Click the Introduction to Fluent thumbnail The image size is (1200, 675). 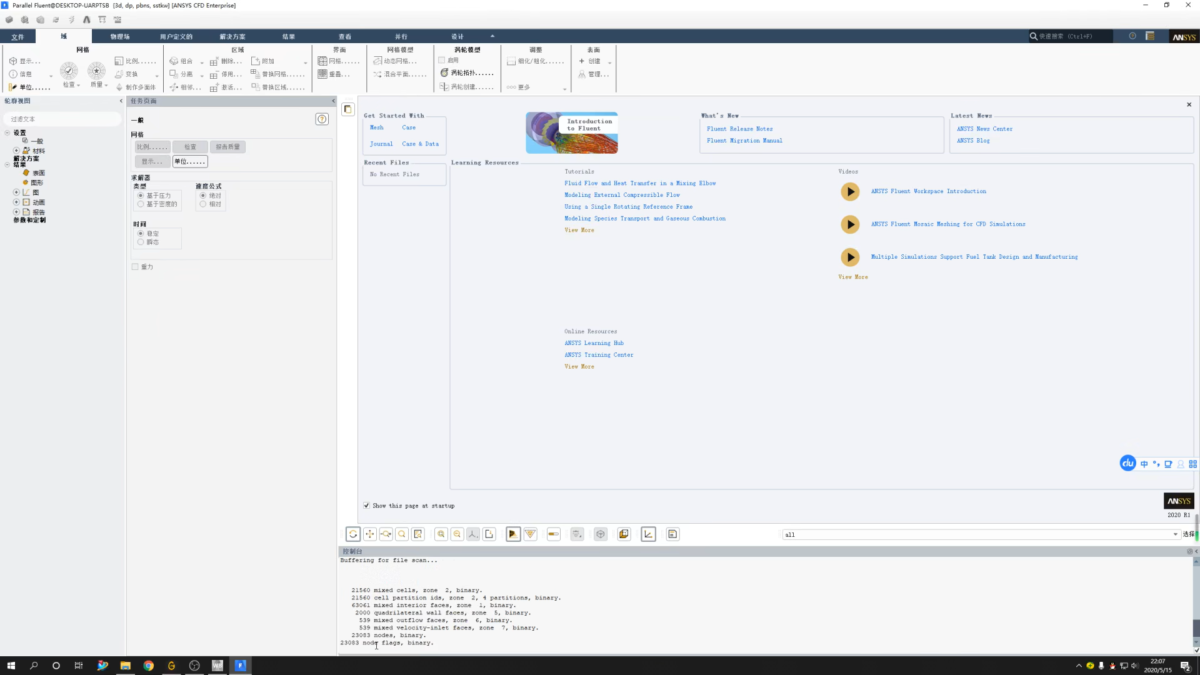572,132
